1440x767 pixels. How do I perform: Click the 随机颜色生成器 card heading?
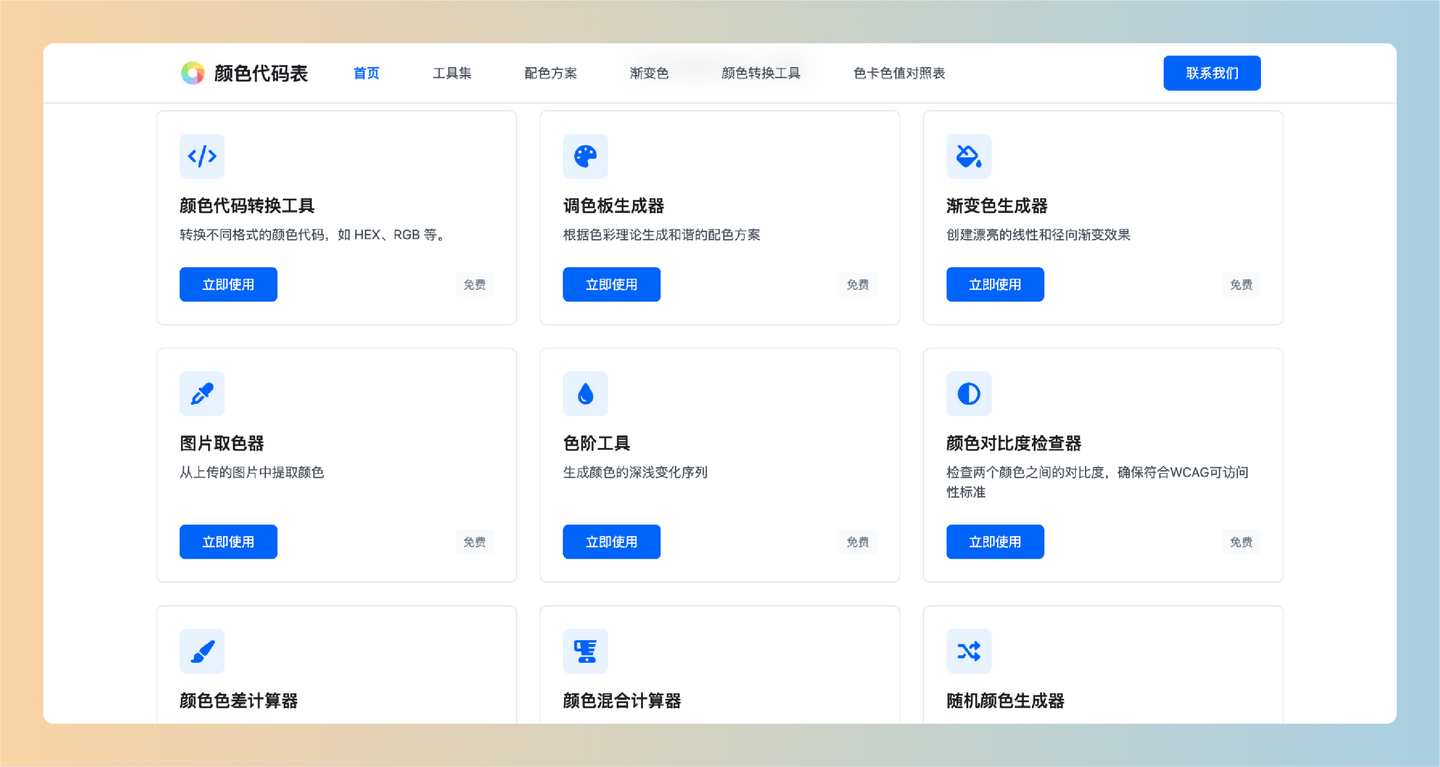[1005, 701]
